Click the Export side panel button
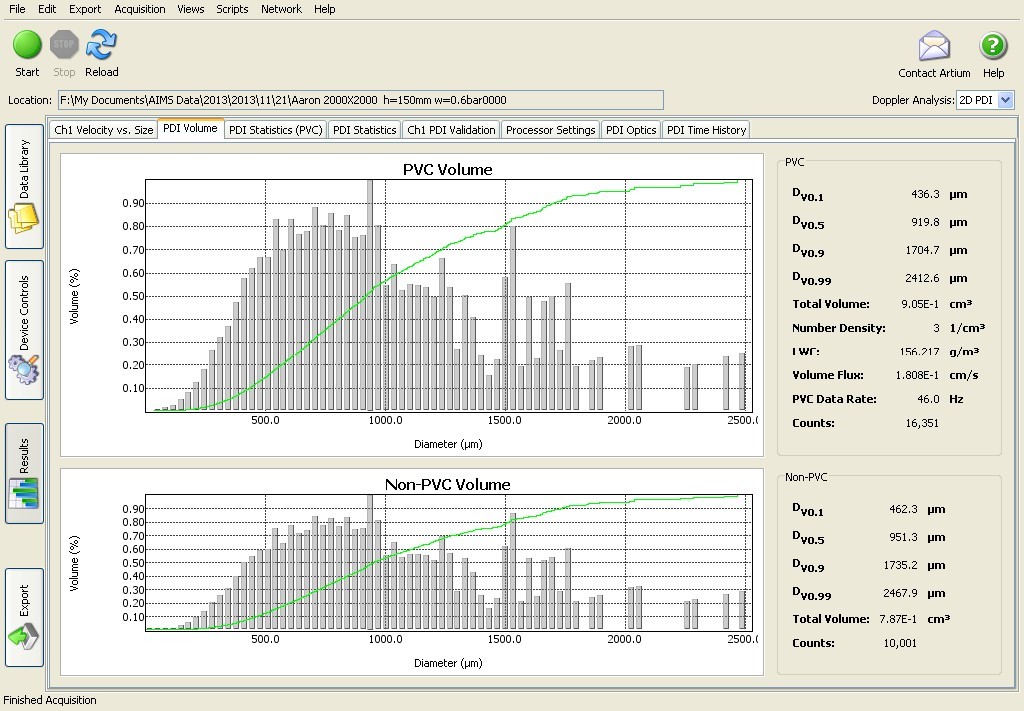 click(x=25, y=617)
